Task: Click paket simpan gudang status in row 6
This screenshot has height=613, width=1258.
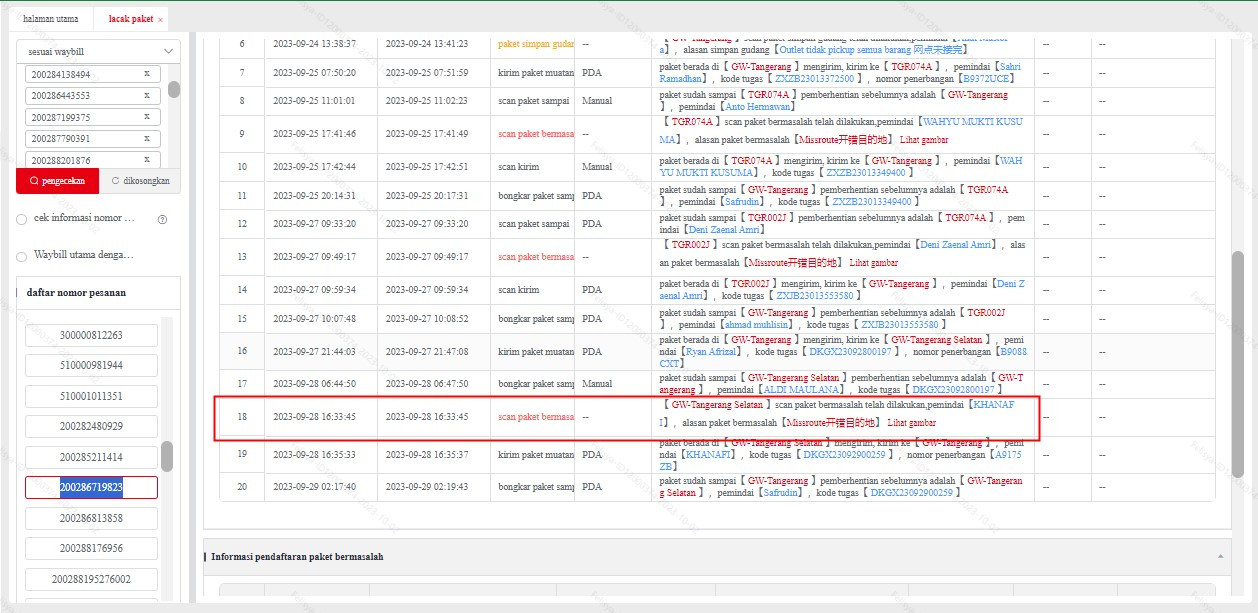Action: coord(536,44)
